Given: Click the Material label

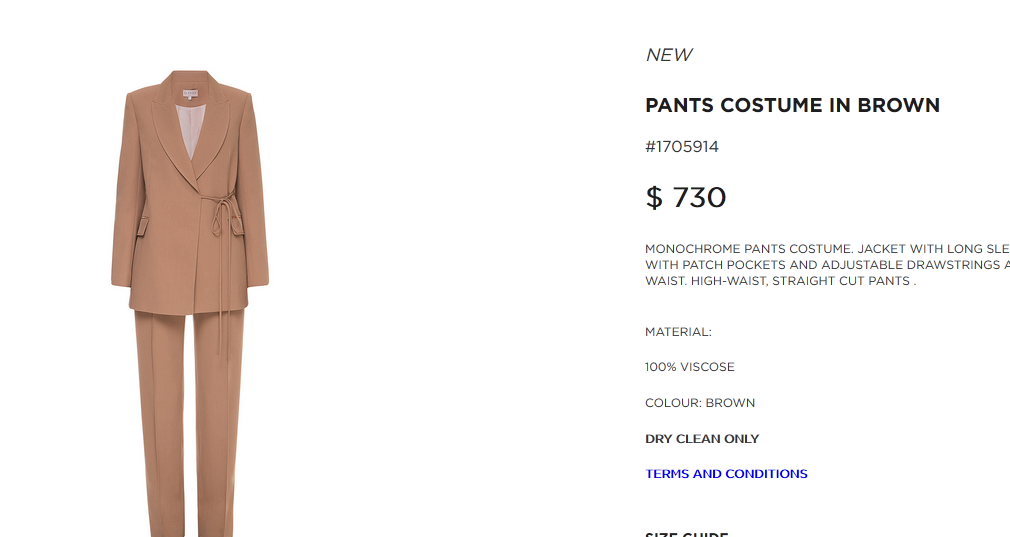Looking at the screenshot, I should [x=678, y=332].
